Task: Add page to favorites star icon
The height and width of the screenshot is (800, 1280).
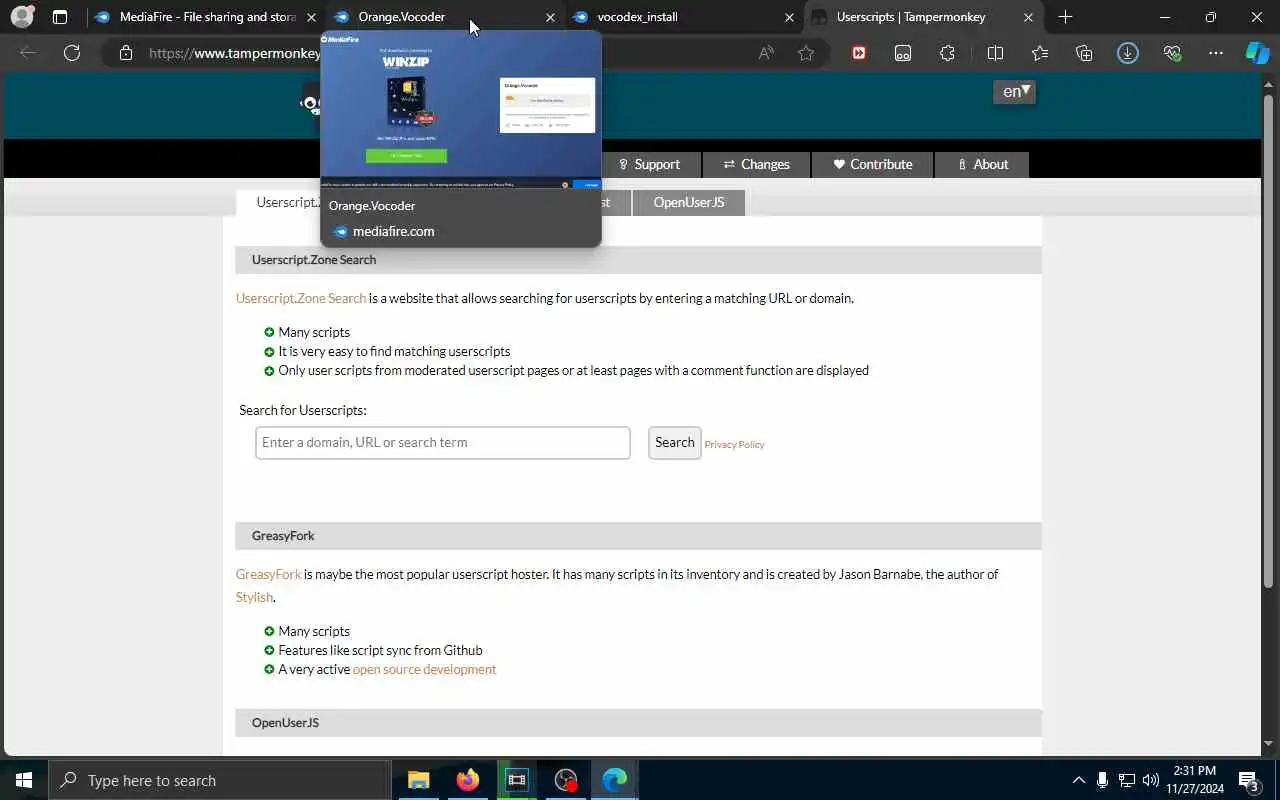Action: (x=806, y=53)
